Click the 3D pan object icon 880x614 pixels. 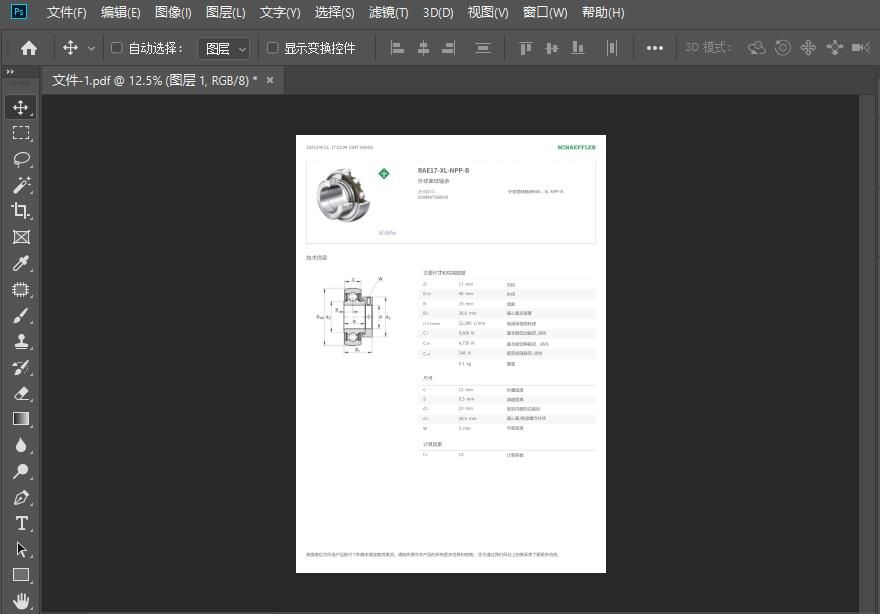point(808,48)
